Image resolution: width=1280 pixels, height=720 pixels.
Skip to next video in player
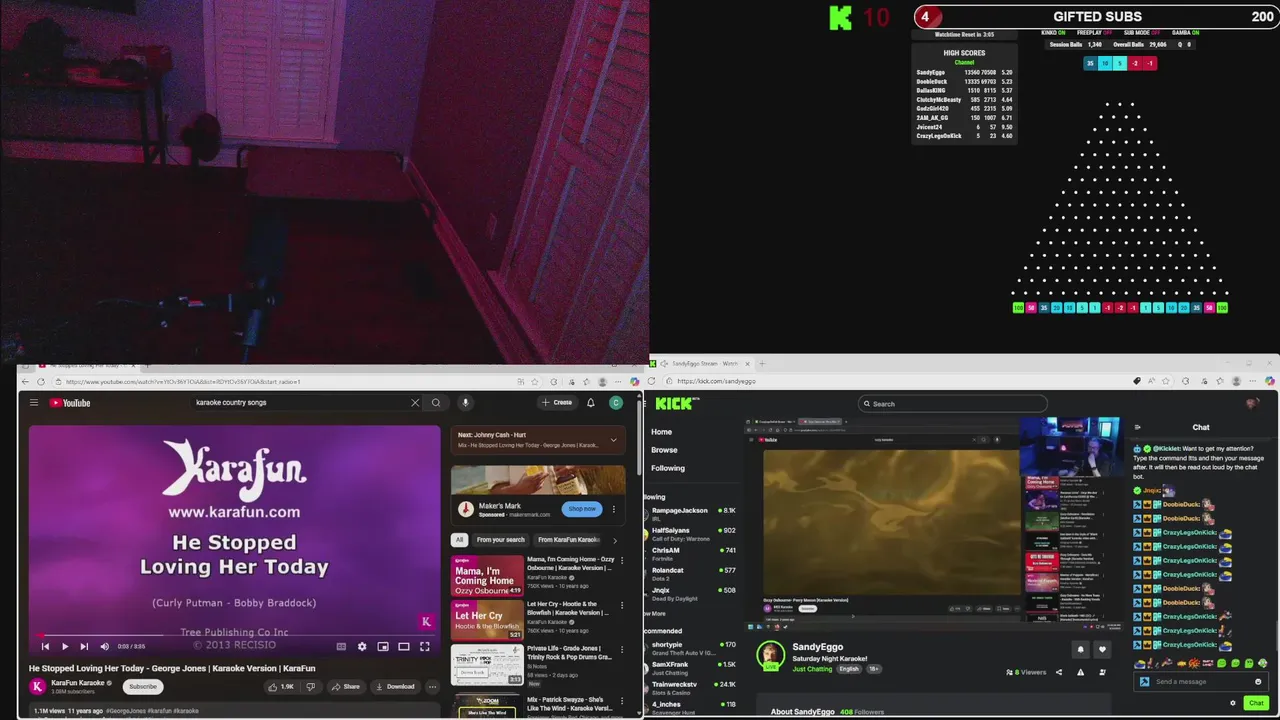(84, 647)
